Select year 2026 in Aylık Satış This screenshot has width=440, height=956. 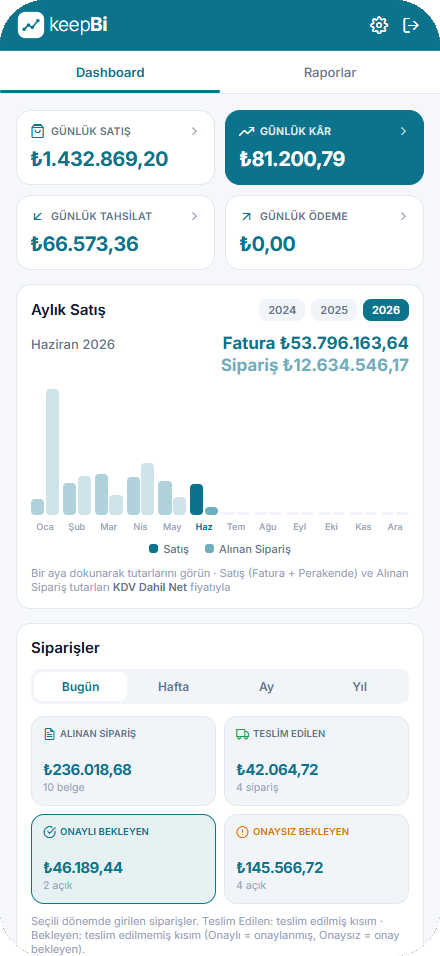(386, 310)
